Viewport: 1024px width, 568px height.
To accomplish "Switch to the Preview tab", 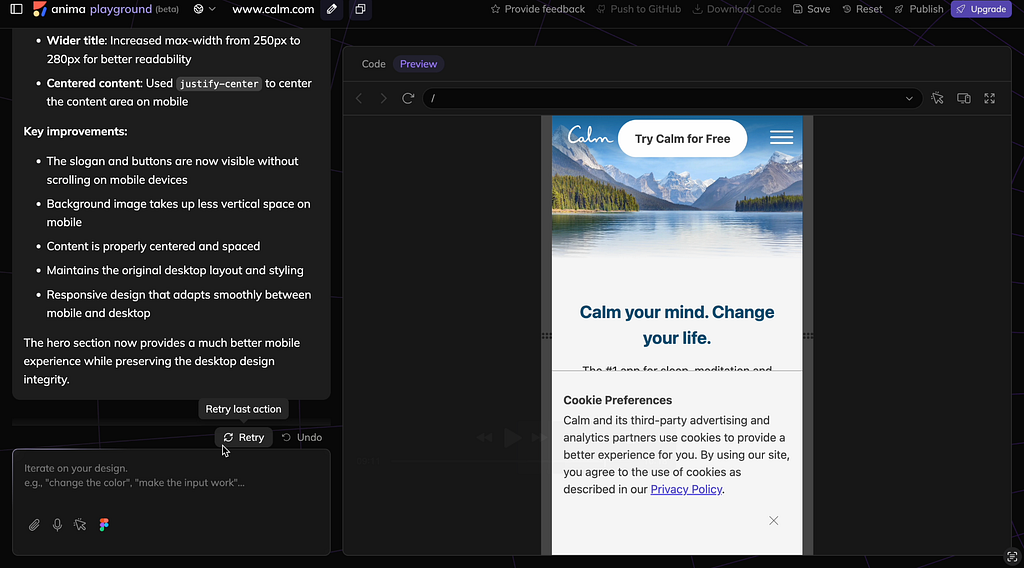I will (419, 64).
